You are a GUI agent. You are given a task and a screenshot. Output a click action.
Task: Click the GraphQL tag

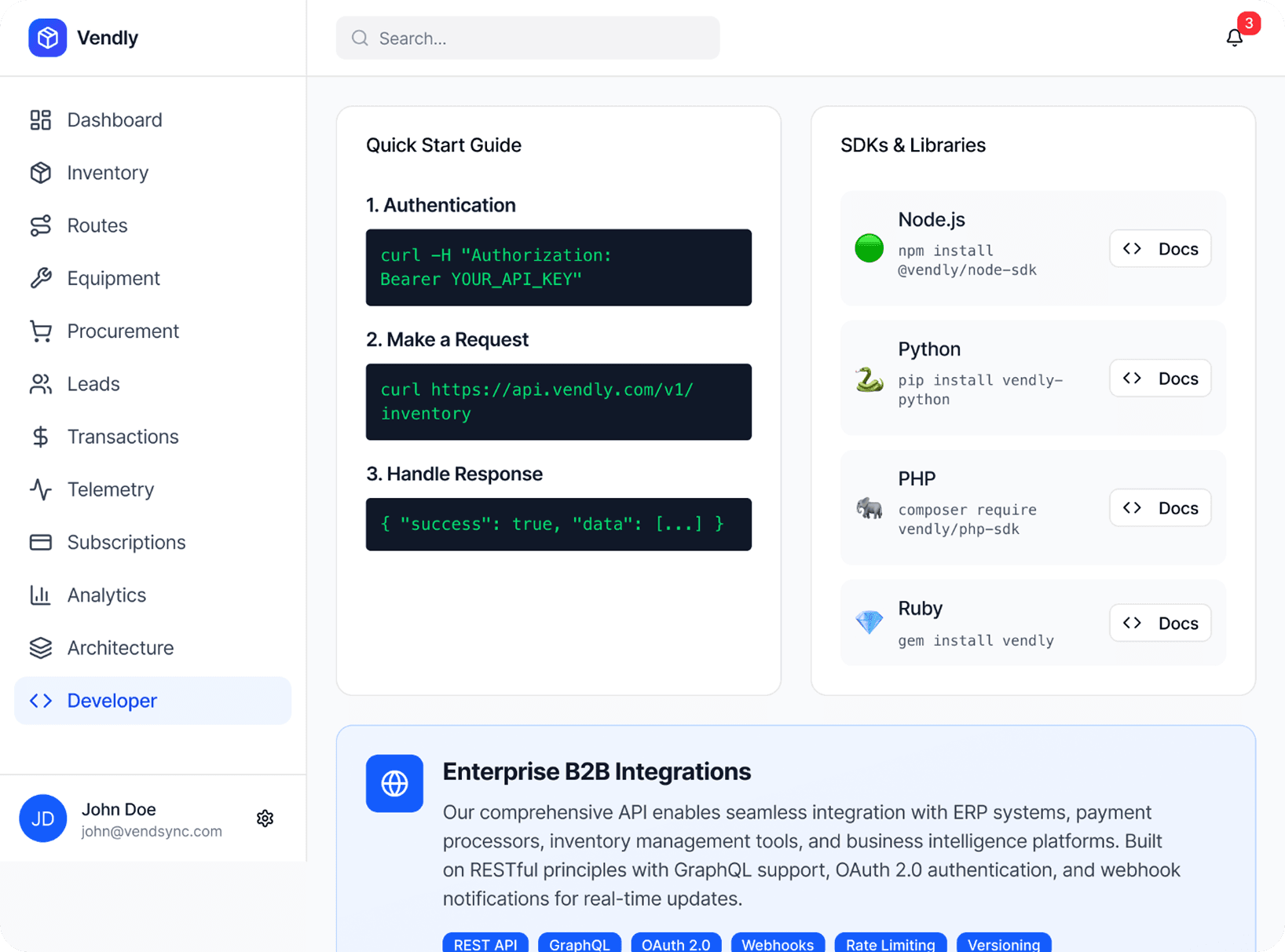coord(580,944)
